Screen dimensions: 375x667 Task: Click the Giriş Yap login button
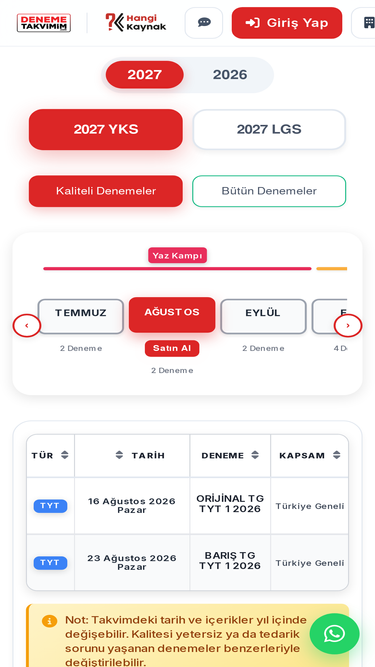(287, 23)
